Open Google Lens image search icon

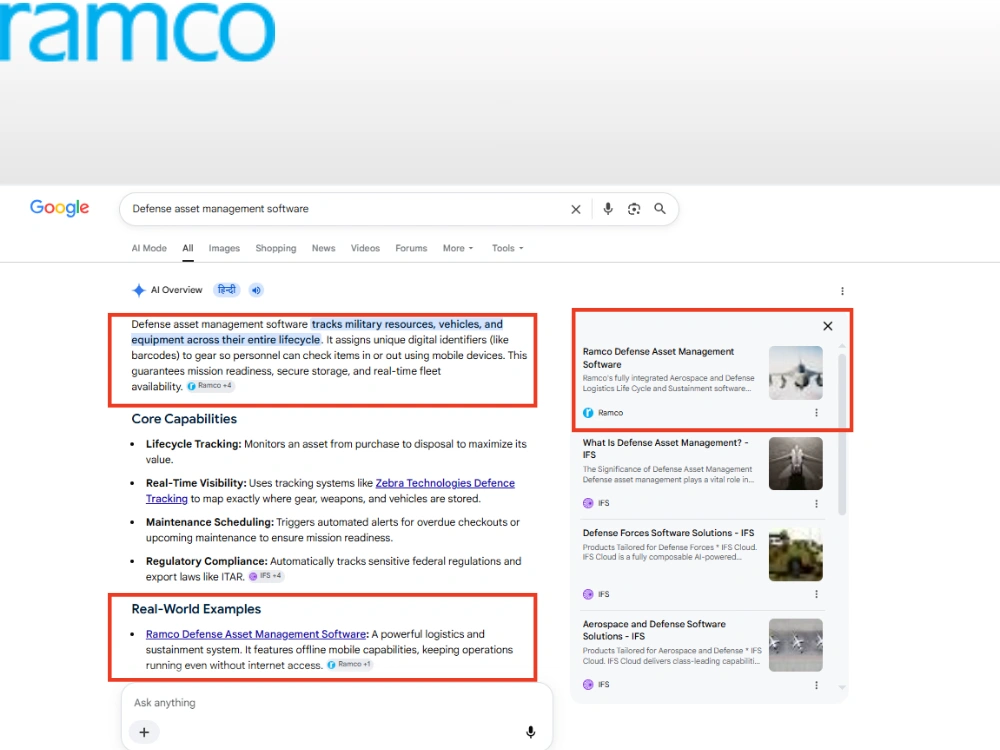click(633, 209)
